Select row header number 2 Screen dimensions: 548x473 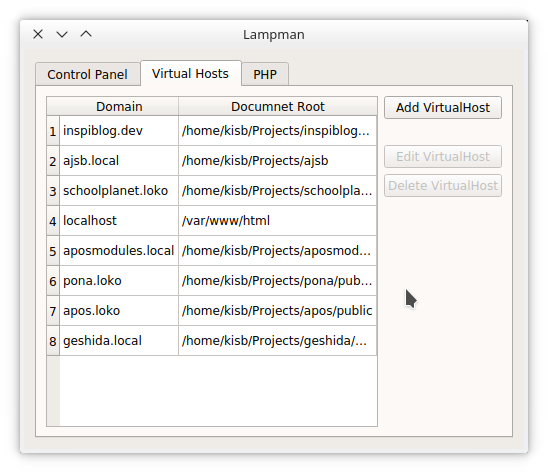(x=53, y=161)
